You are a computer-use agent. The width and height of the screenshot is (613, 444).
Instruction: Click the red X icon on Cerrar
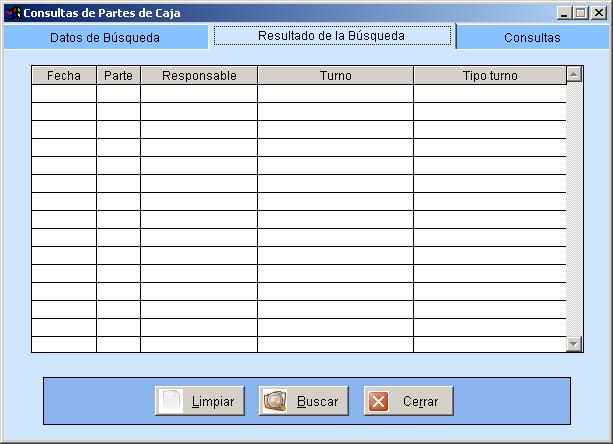tap(379, 401)
